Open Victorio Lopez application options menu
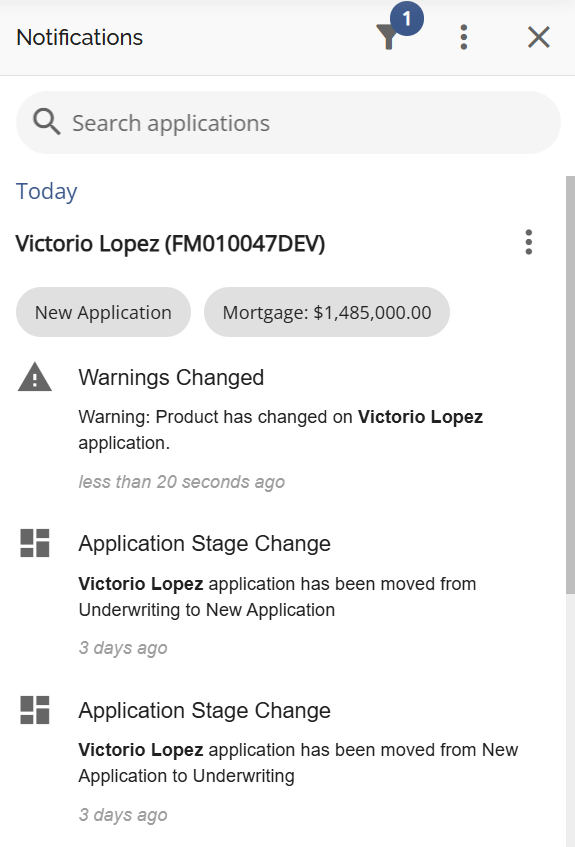Screen dimensions: 575x847 click(529, 242)
